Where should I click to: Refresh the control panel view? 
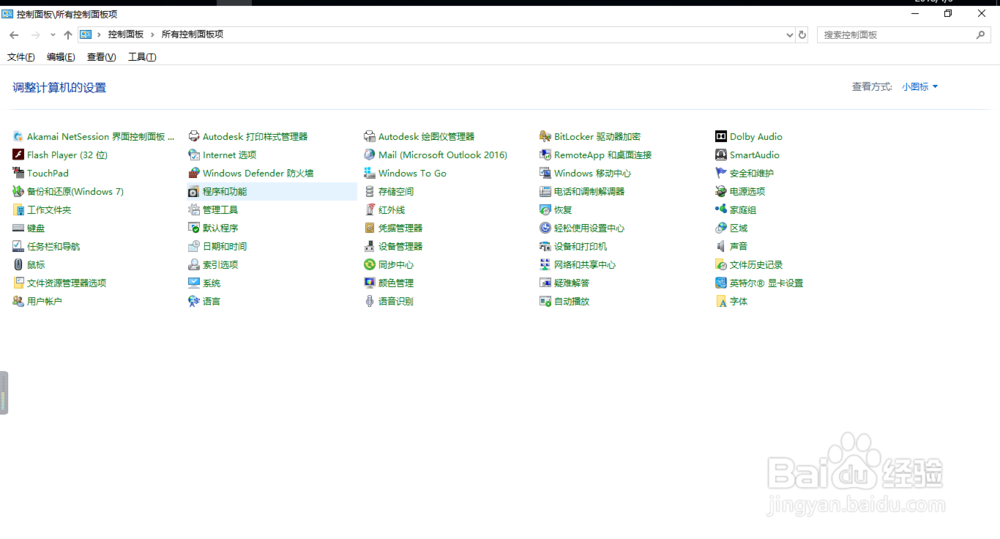pos(802,35)
